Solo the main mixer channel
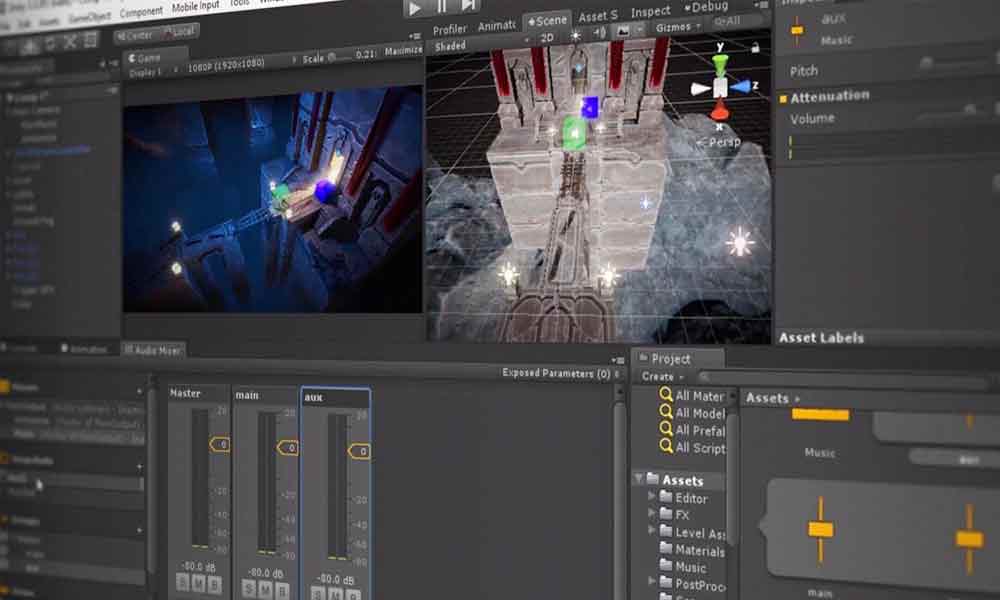Viewport: 1000px width, 600px height. (249, 588)
